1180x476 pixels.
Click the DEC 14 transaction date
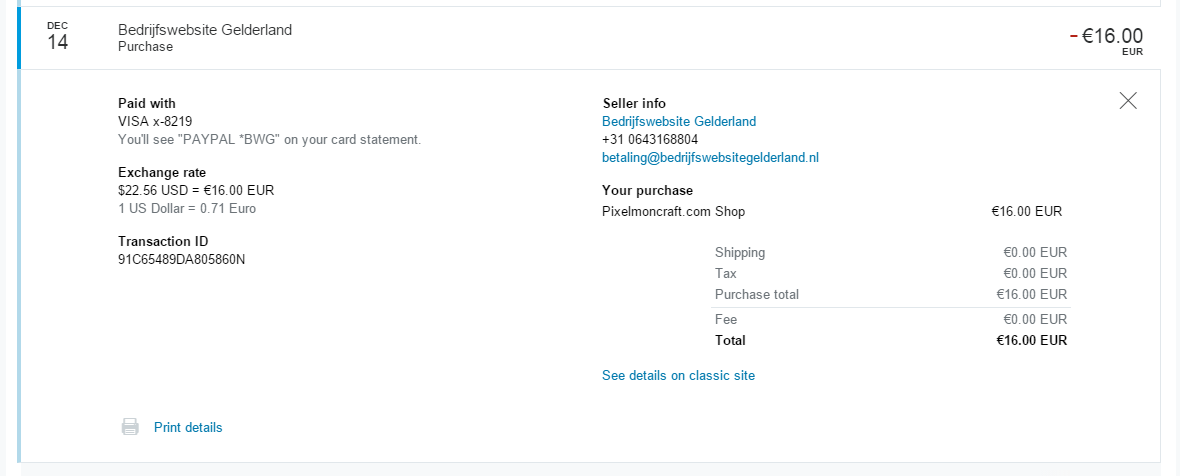point(57,37)
